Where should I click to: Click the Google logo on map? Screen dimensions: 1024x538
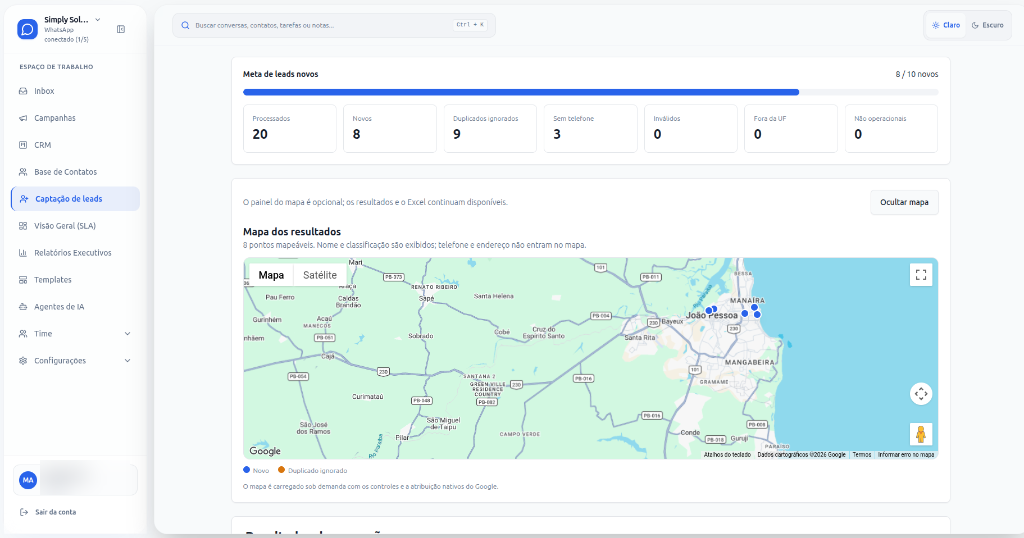[x=265, y=451]
